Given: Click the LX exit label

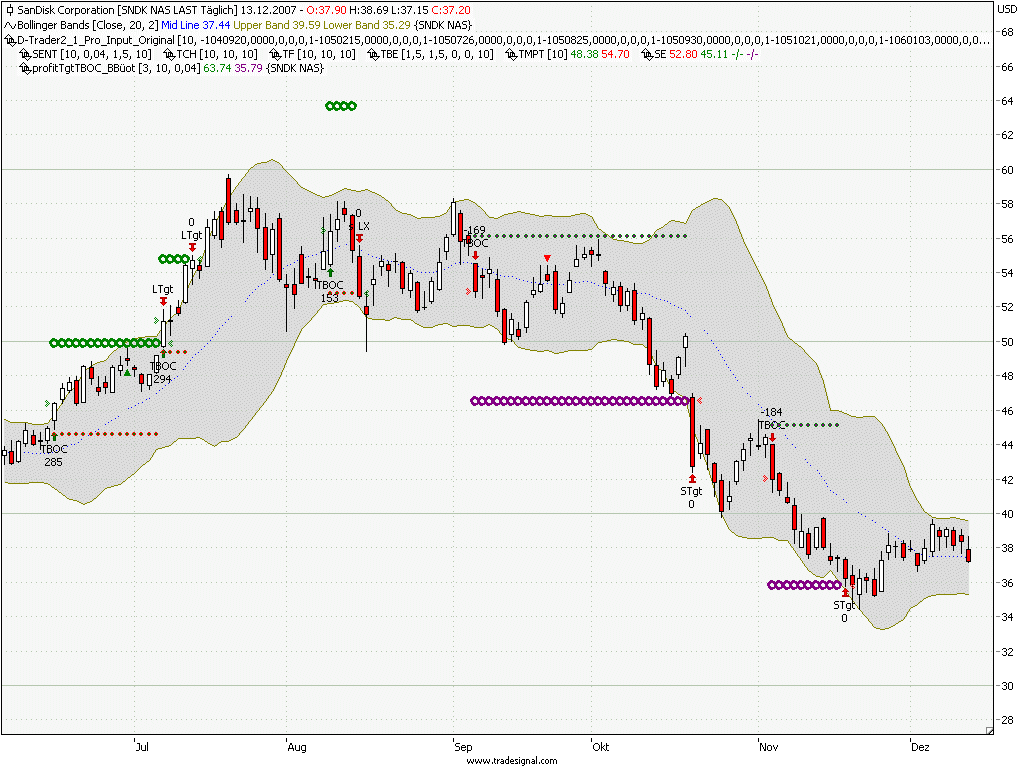Looking at the screenshot, I should [x=363, y=226].
